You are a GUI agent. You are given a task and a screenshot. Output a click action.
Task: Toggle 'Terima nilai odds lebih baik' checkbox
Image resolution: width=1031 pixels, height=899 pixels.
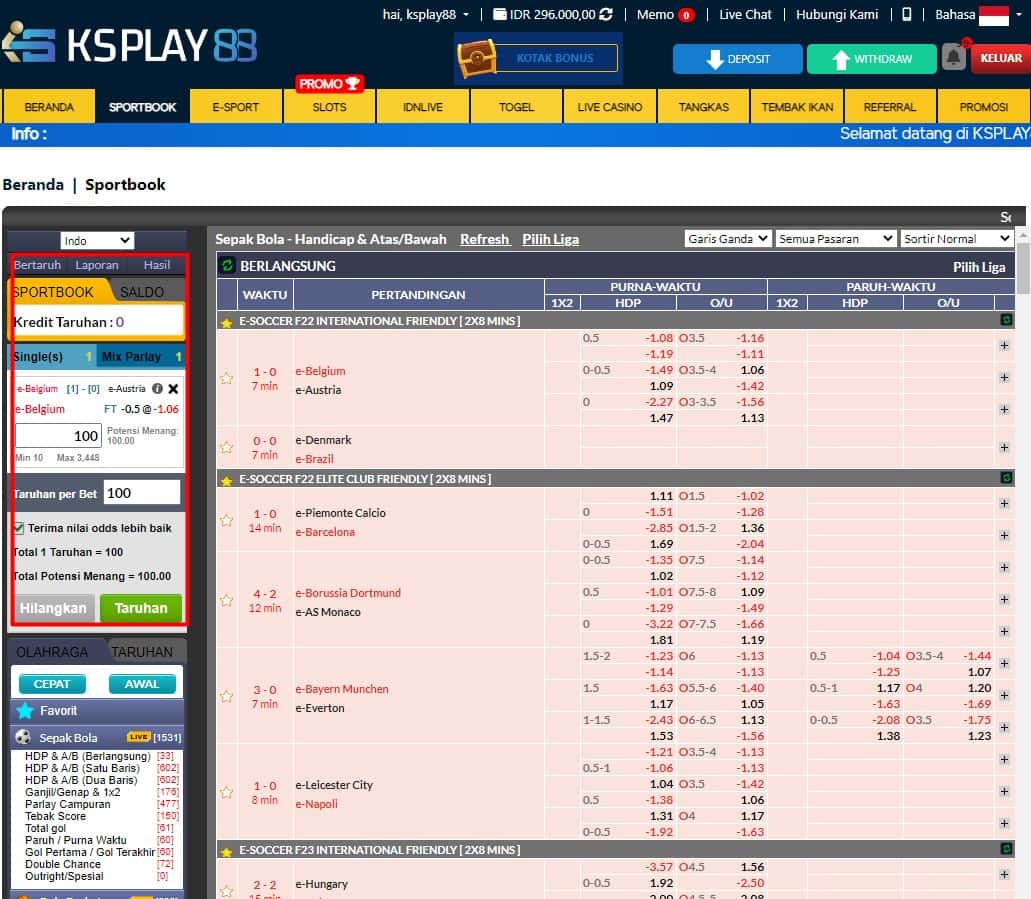click(19, 528)
